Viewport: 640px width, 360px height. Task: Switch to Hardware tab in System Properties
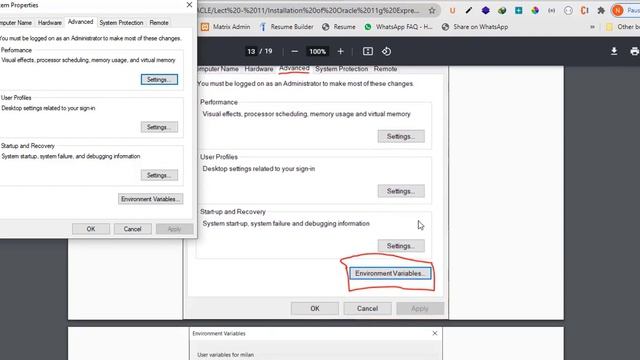[x=50, y=23]
